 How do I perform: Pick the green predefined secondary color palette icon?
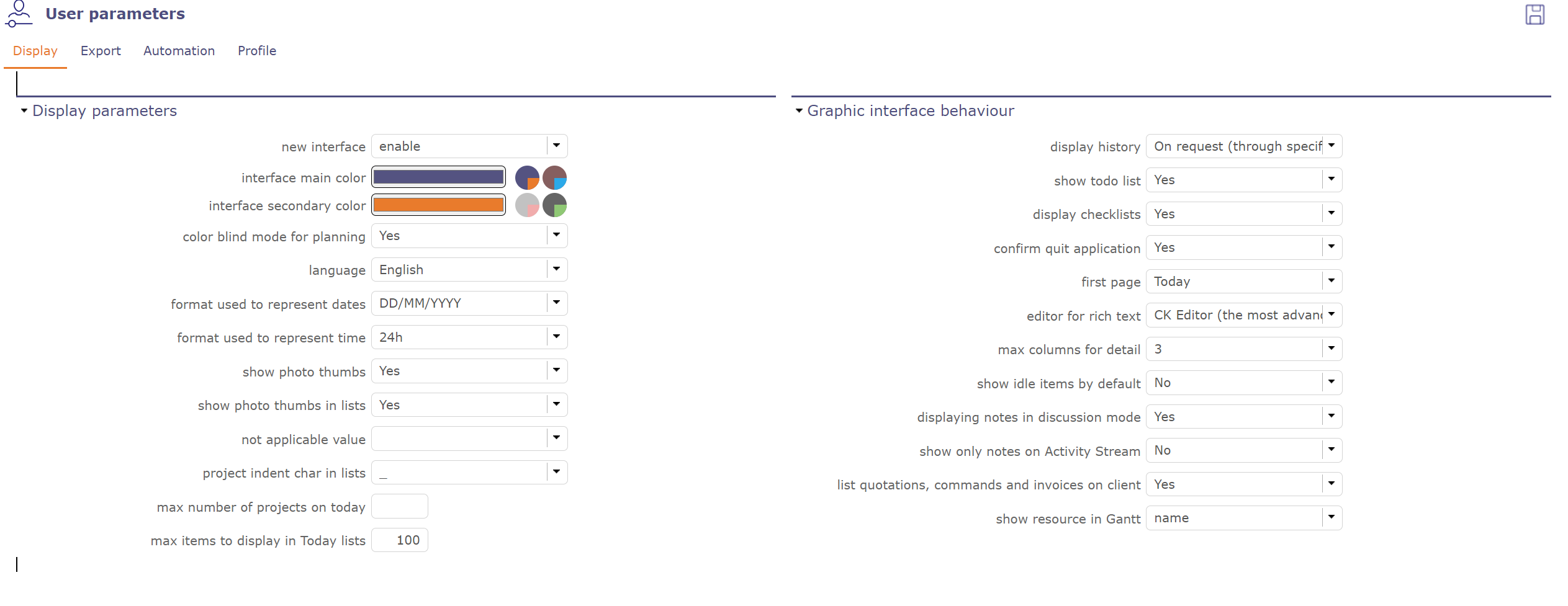pos(555,205)
